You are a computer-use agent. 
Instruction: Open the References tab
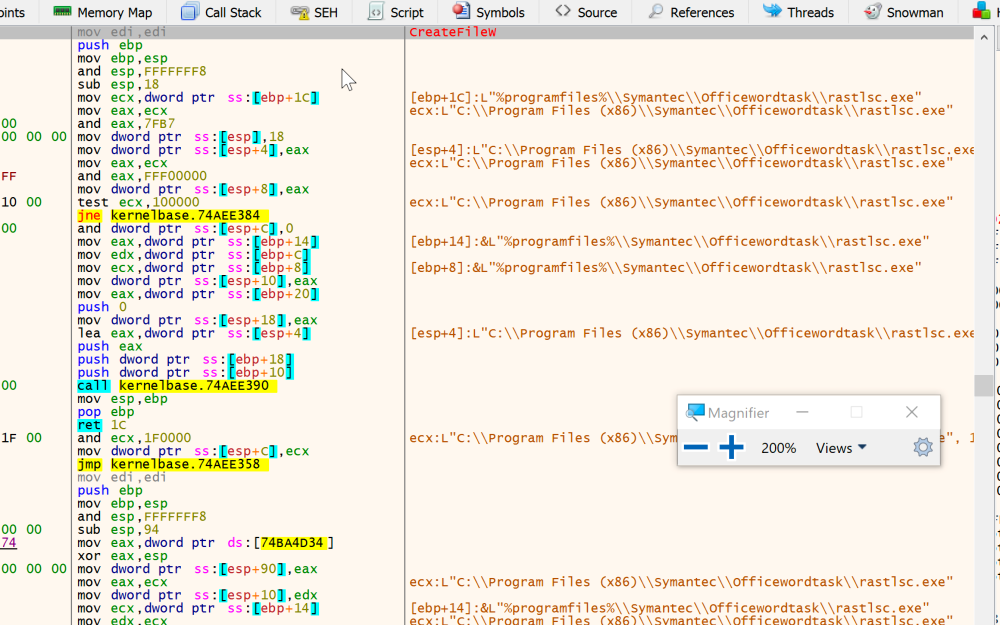click(x=691, y=12)
